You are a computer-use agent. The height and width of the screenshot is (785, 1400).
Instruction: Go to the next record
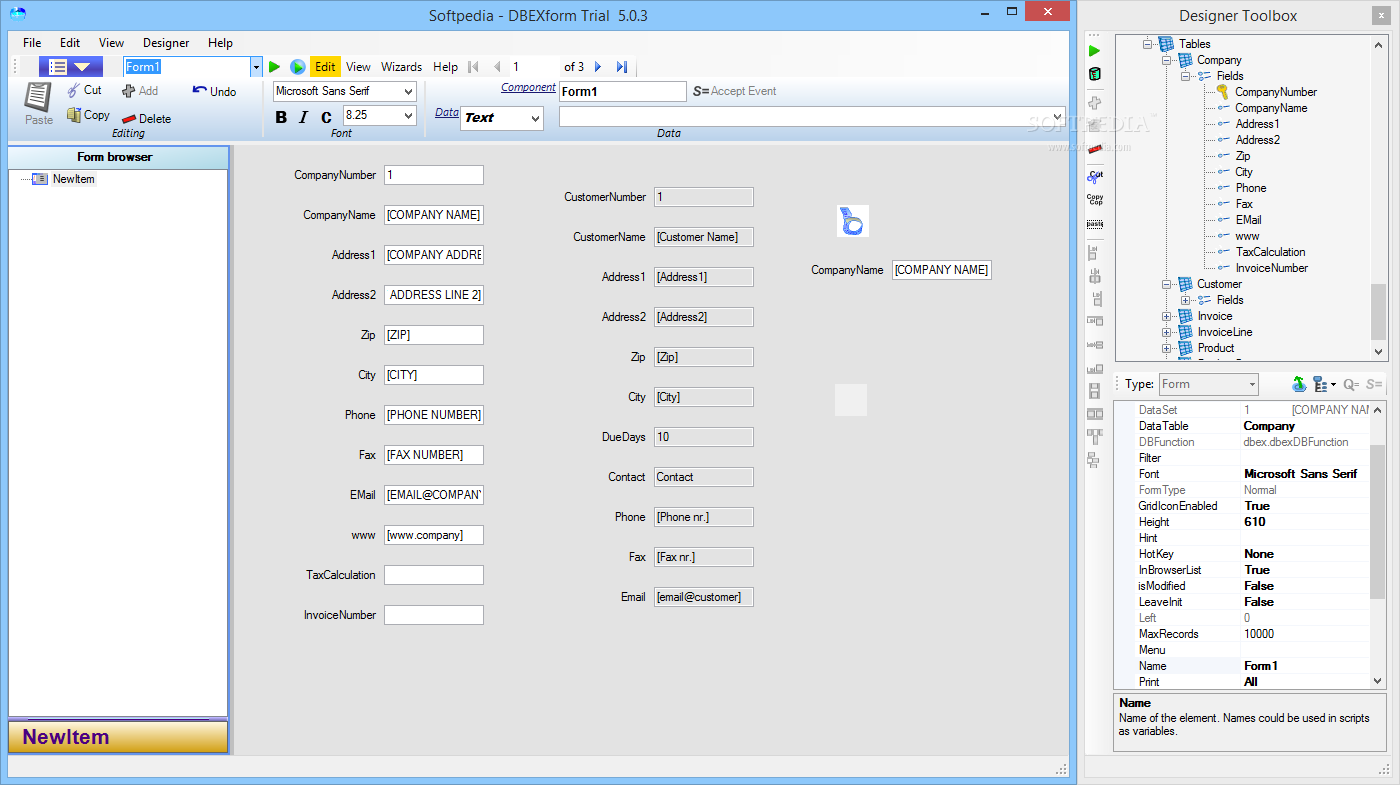click(x=598, y=67)
